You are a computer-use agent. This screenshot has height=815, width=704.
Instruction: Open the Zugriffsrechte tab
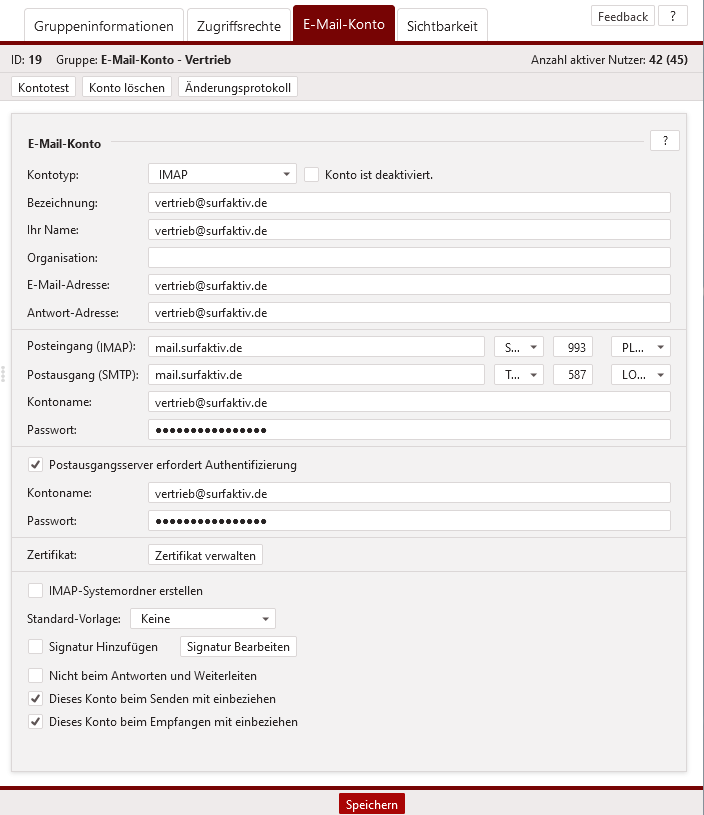click(239, 26)
